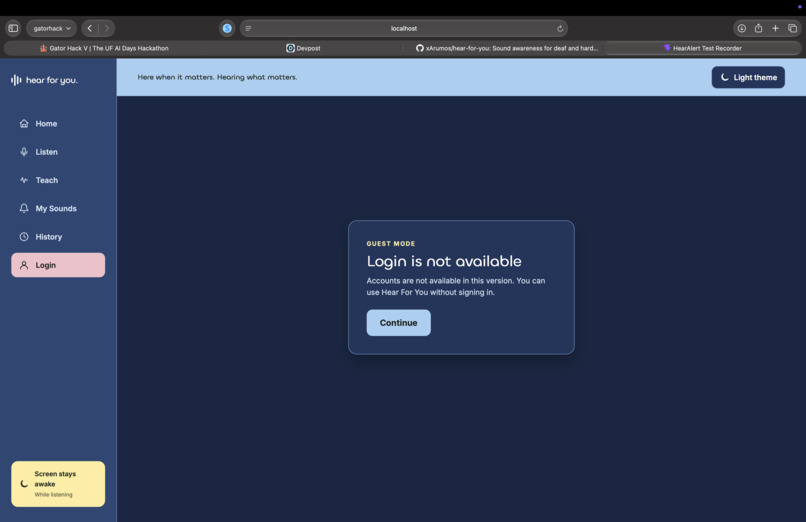
Task: Switch to the Devpost tab
Action: pyautogui.click(x=303, y=48)
